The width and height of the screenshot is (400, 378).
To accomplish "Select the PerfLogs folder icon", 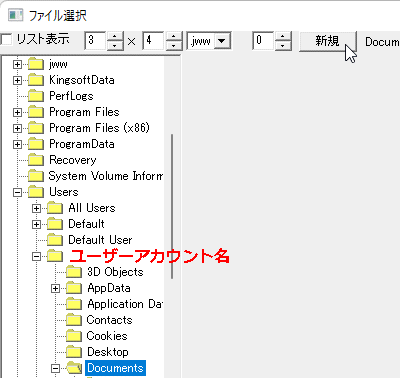I will click(x=36, y=96).
